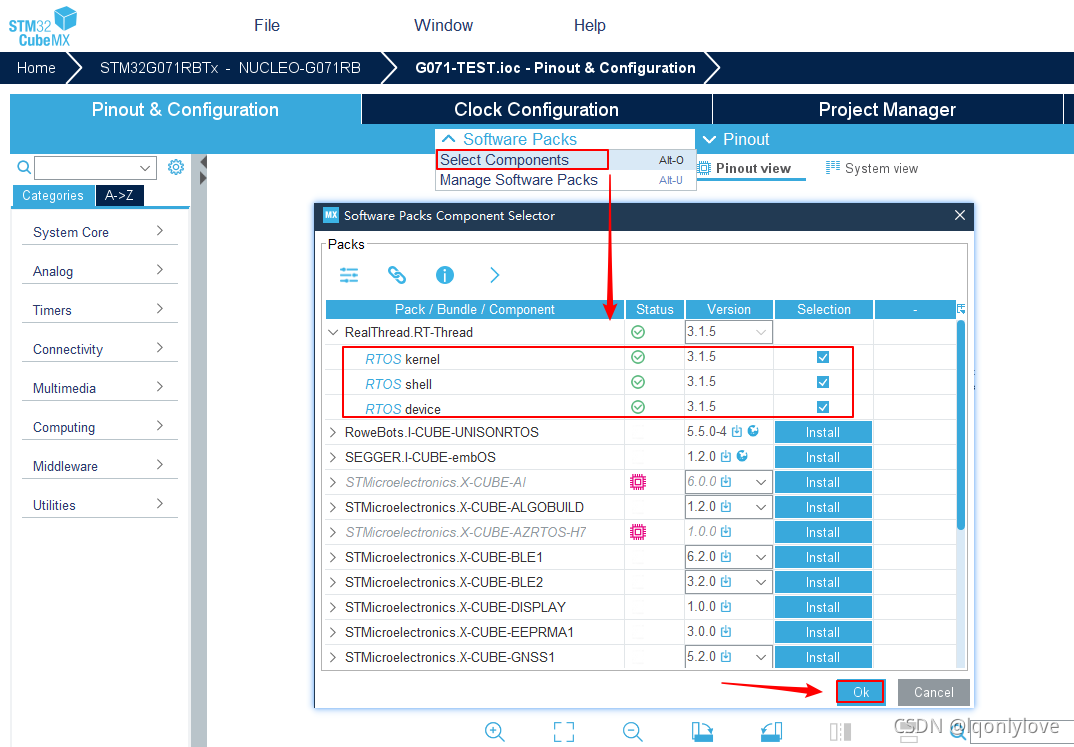Confirm the selector with Ok button
The image size is (1074, 747).
tap(860, 692)
